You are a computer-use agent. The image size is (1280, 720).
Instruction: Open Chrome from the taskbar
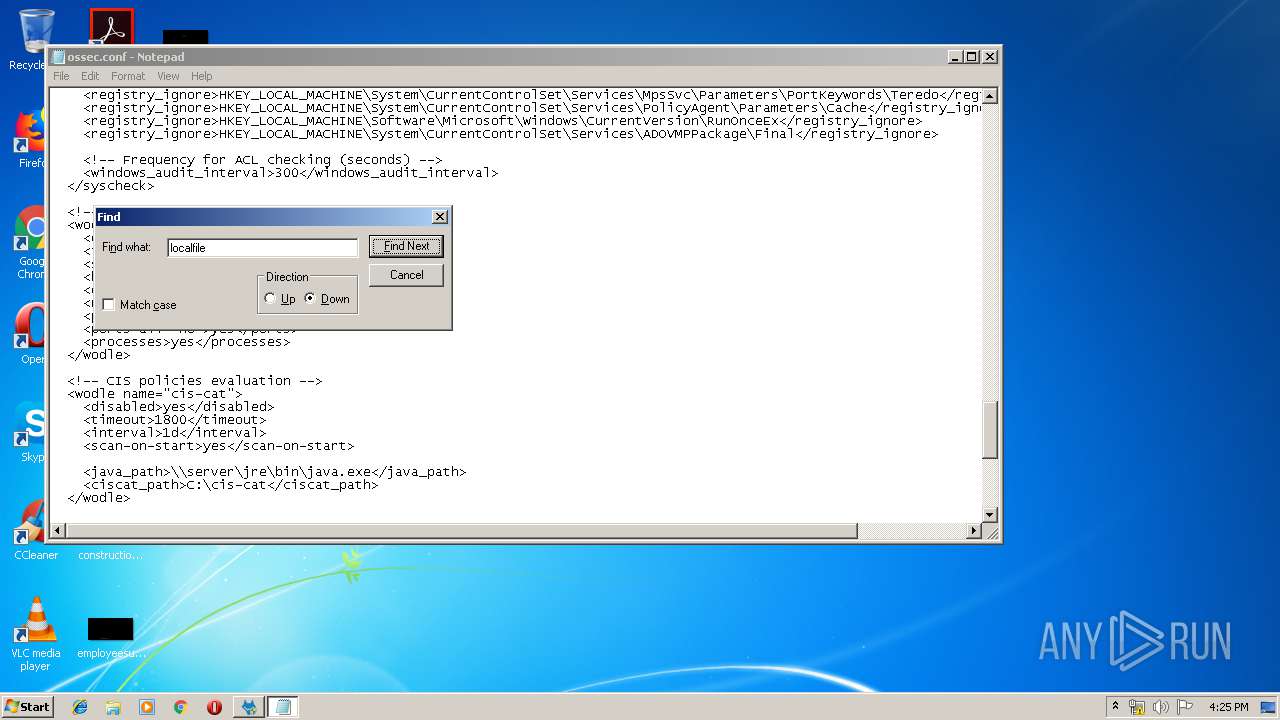click(180, 707)
